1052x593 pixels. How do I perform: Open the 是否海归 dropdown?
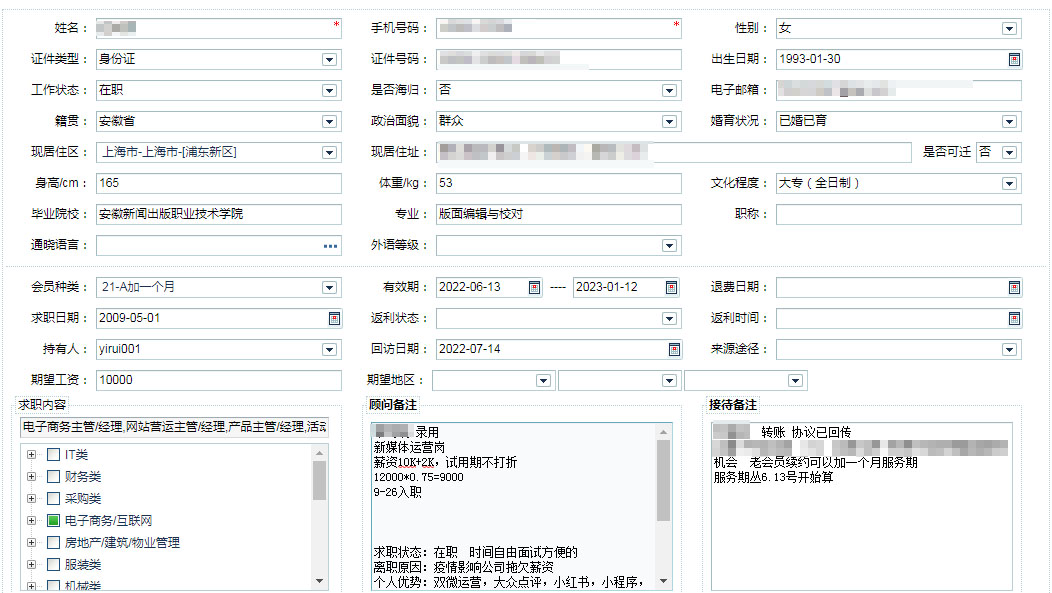click(x=669, y=91)
